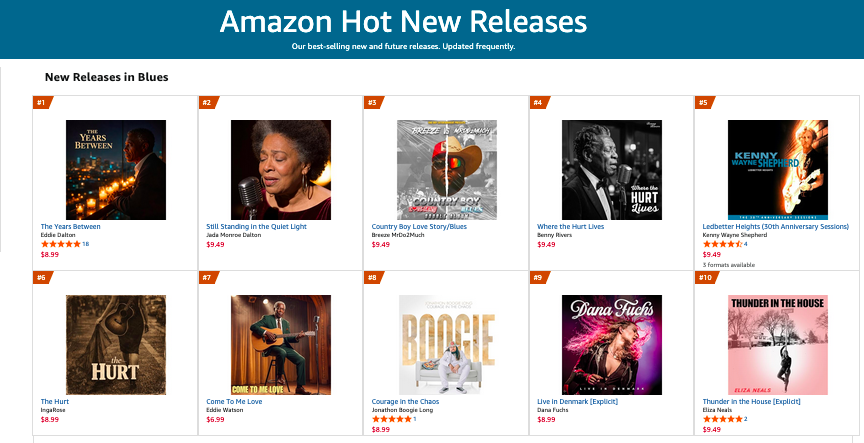This screenshot has width=864, height=443.
Task: Open The Years Between album cover
Action: tap(116, 170)
